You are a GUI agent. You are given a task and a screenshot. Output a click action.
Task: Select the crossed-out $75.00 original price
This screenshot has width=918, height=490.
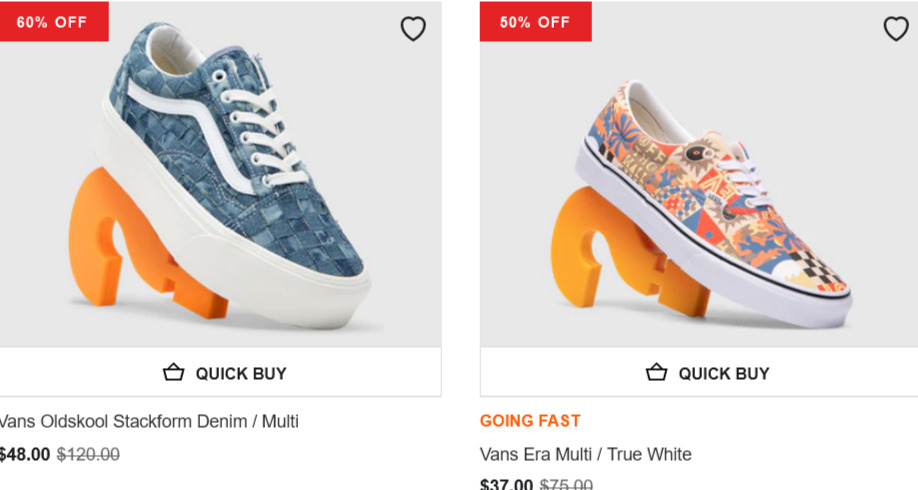click(566, 485)
